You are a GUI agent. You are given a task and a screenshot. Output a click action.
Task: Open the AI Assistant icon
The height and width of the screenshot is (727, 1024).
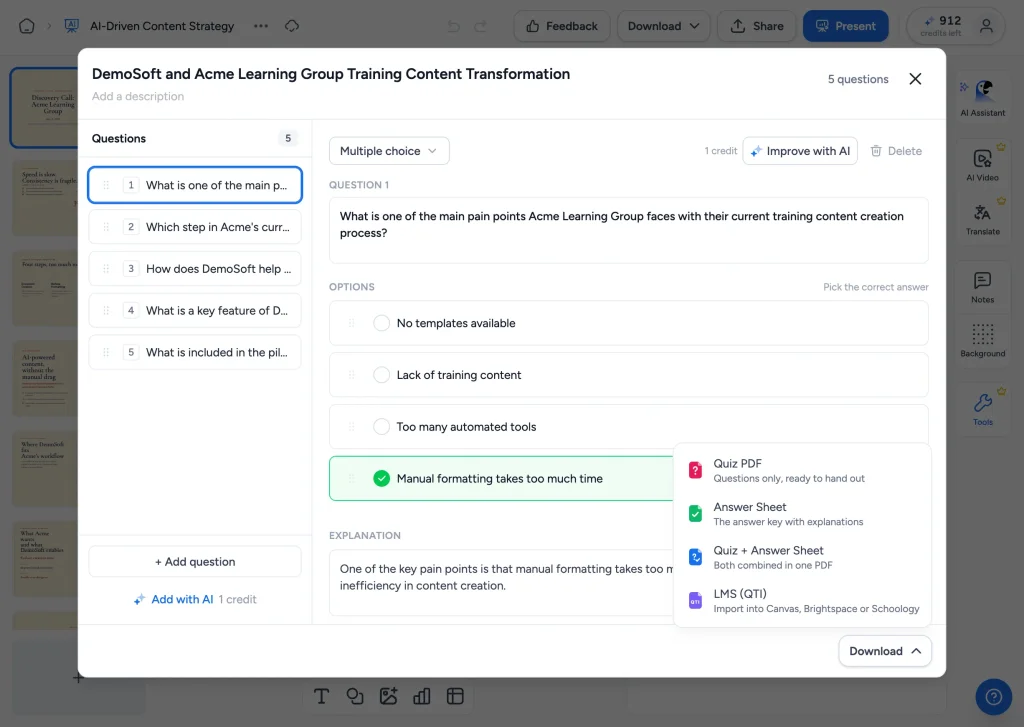tap(983, 91)
